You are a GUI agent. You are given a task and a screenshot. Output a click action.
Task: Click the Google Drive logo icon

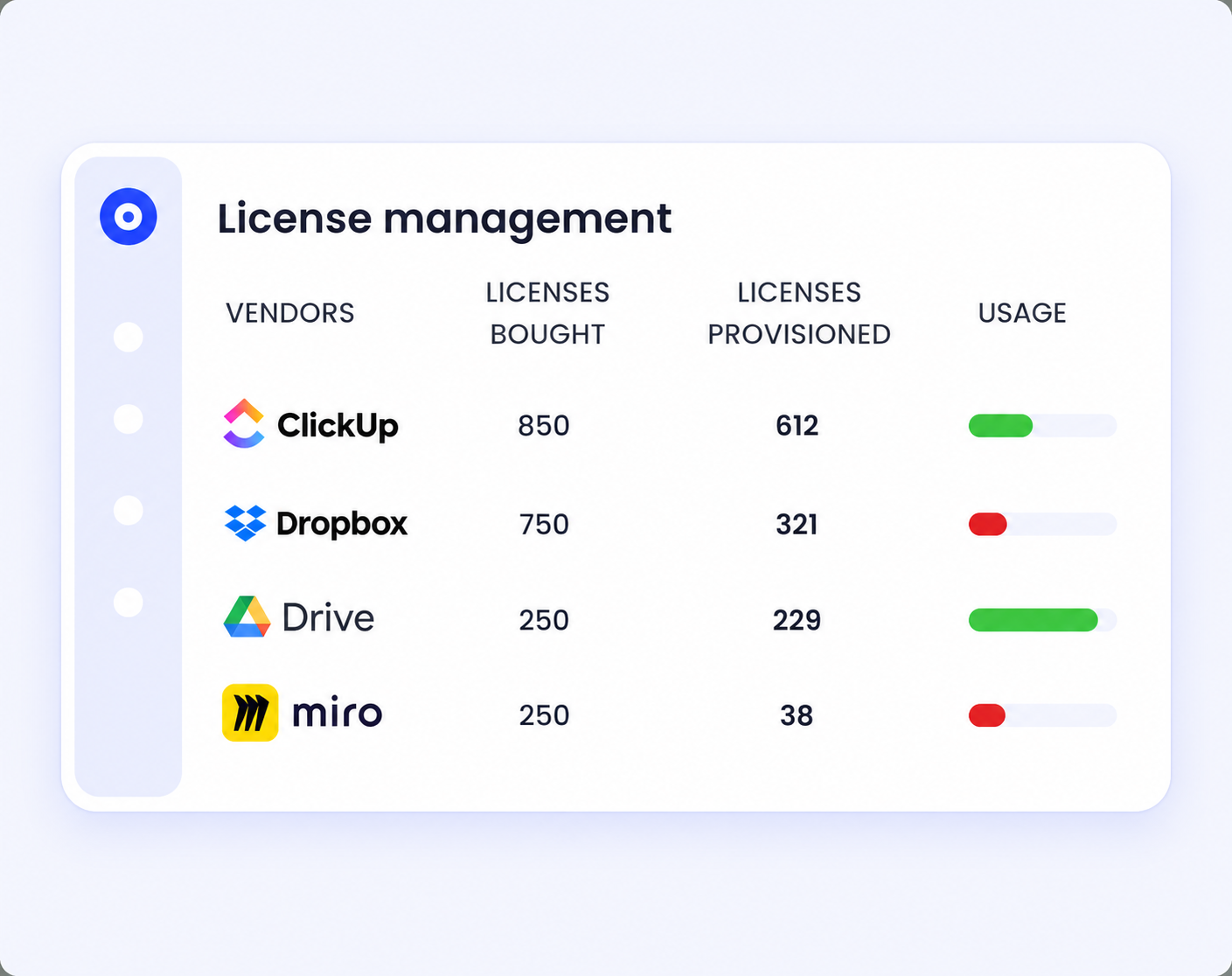tap(247, 617)
